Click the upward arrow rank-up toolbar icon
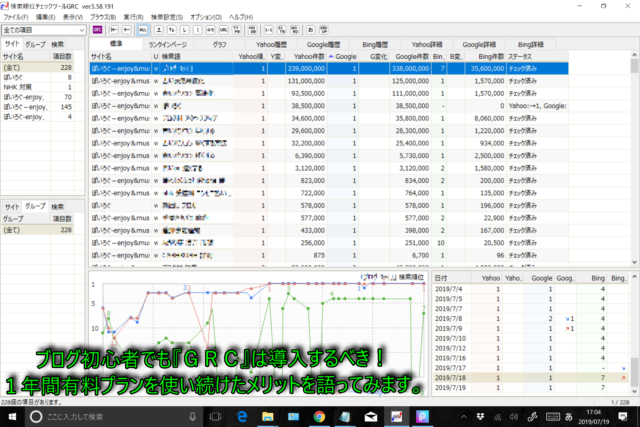640x427 pixels. (x=159, y=30)
